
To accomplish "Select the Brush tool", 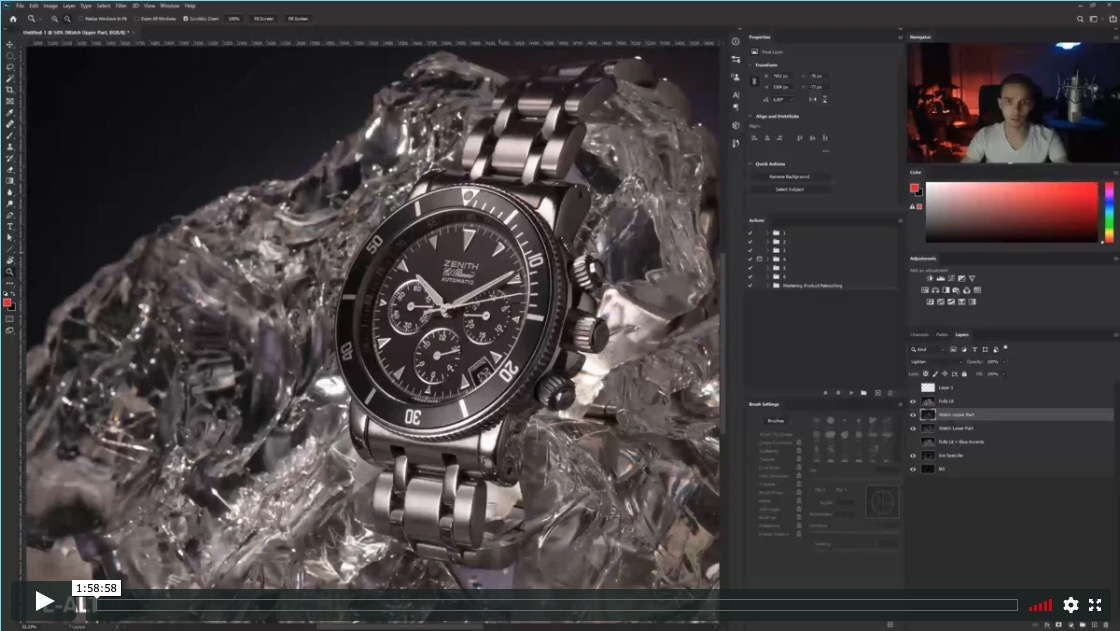I will [x=10, y=136].
